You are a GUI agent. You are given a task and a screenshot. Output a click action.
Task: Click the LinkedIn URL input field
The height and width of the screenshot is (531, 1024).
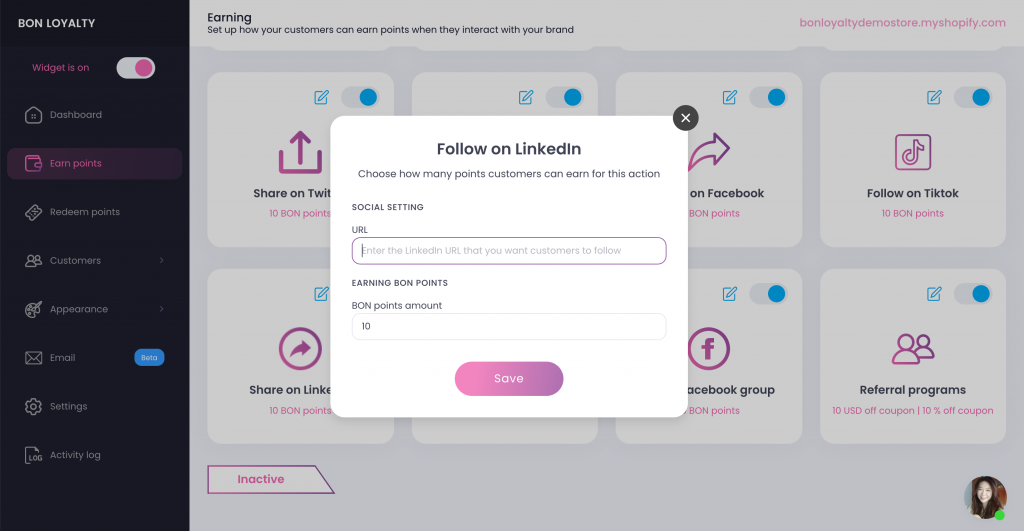[x=509, y=251]
